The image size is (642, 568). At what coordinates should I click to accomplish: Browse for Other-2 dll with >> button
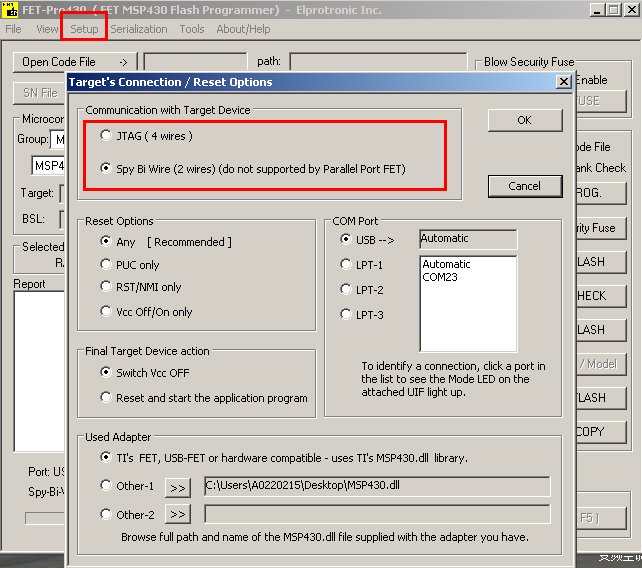point(178,514)
